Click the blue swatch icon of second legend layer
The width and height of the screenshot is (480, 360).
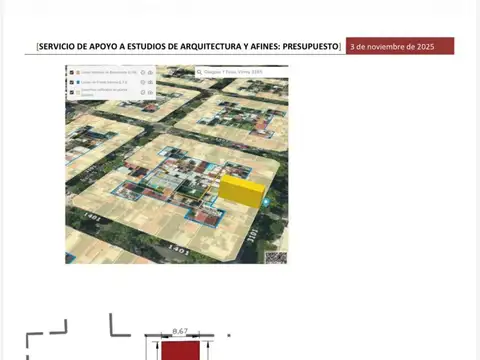[x=78, y=82]
